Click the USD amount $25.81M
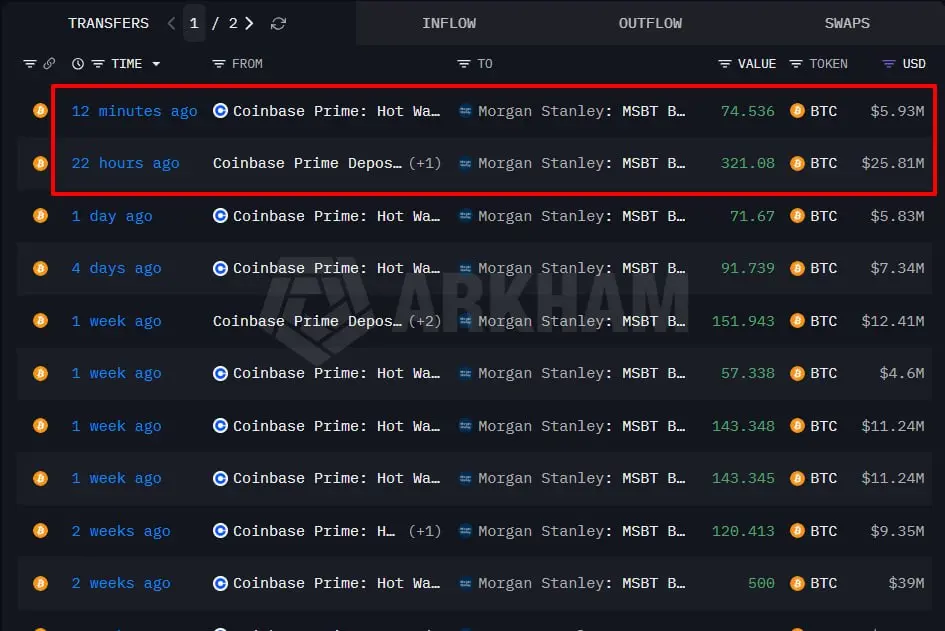 coord(893,163)
